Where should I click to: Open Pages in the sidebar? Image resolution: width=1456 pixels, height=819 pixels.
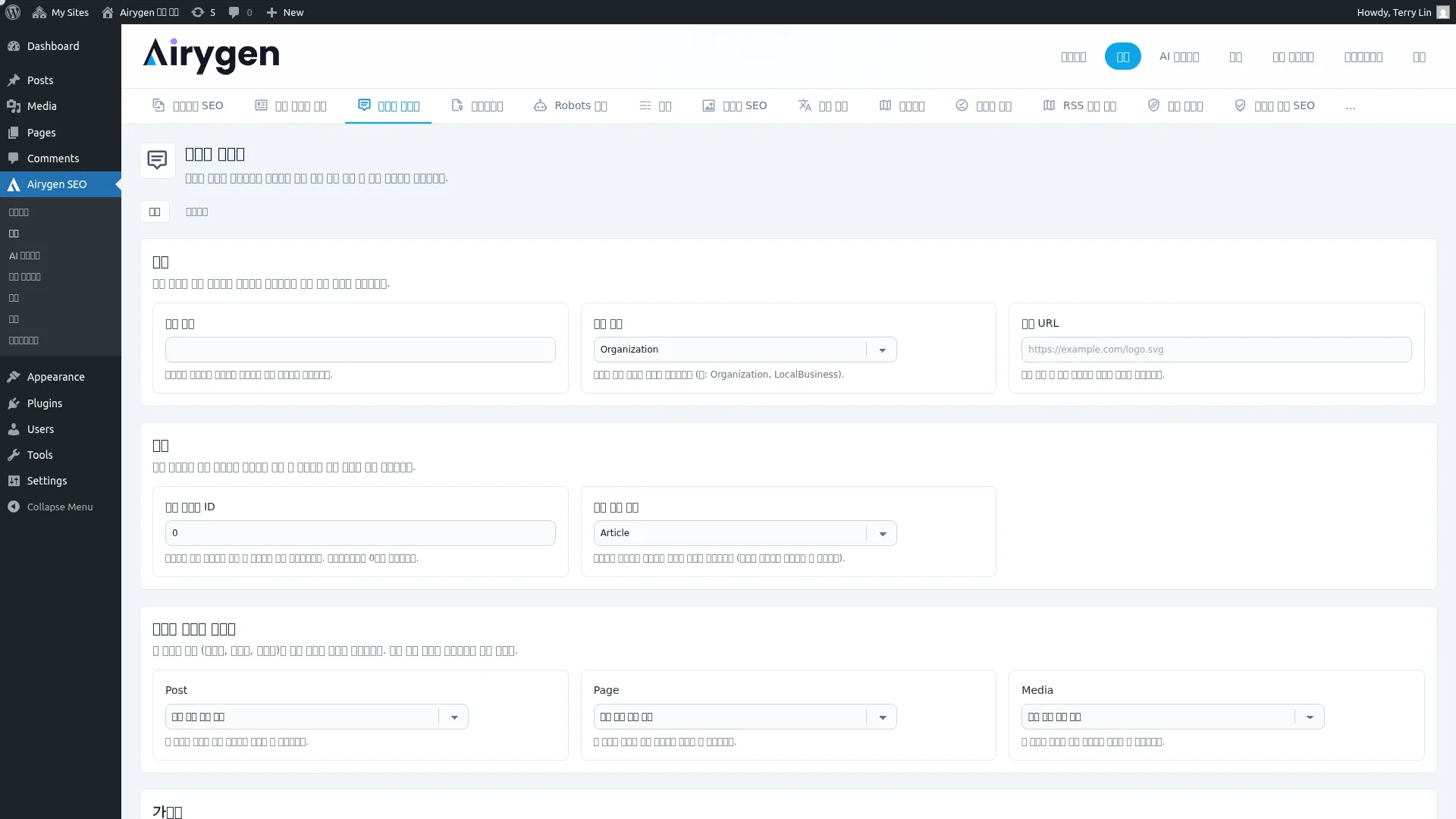coord(61,133)
